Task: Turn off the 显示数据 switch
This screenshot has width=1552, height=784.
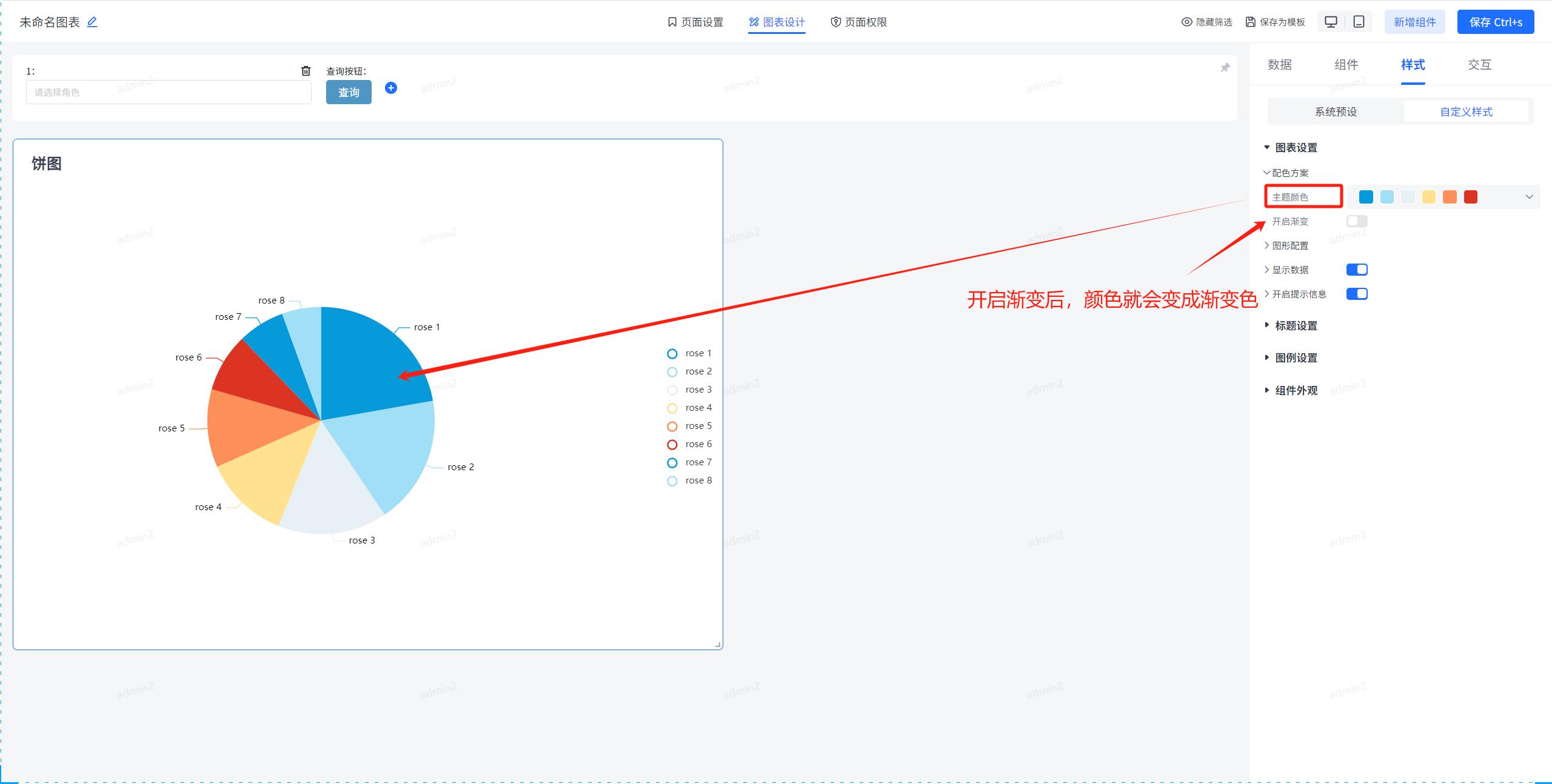Action: pos(1357,270)
